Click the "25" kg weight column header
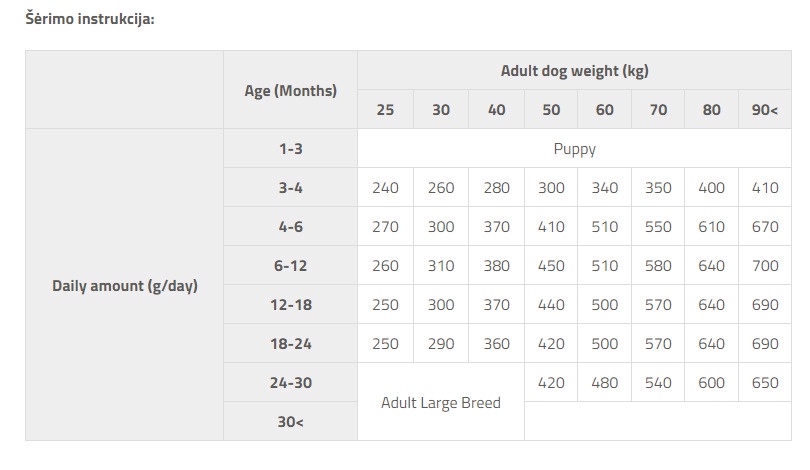The height and width of the screenshot is (470, 810). [x=385, y=110]
